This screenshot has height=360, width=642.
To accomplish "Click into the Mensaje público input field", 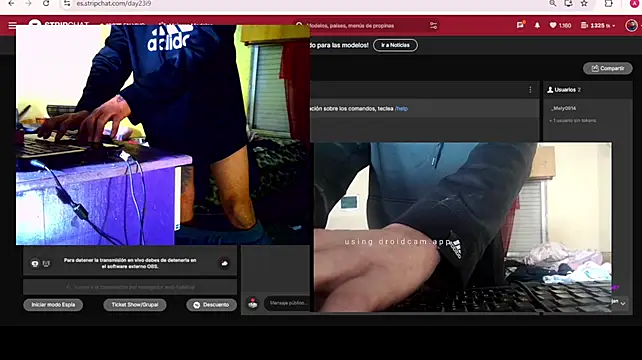I will coord(288,303).
